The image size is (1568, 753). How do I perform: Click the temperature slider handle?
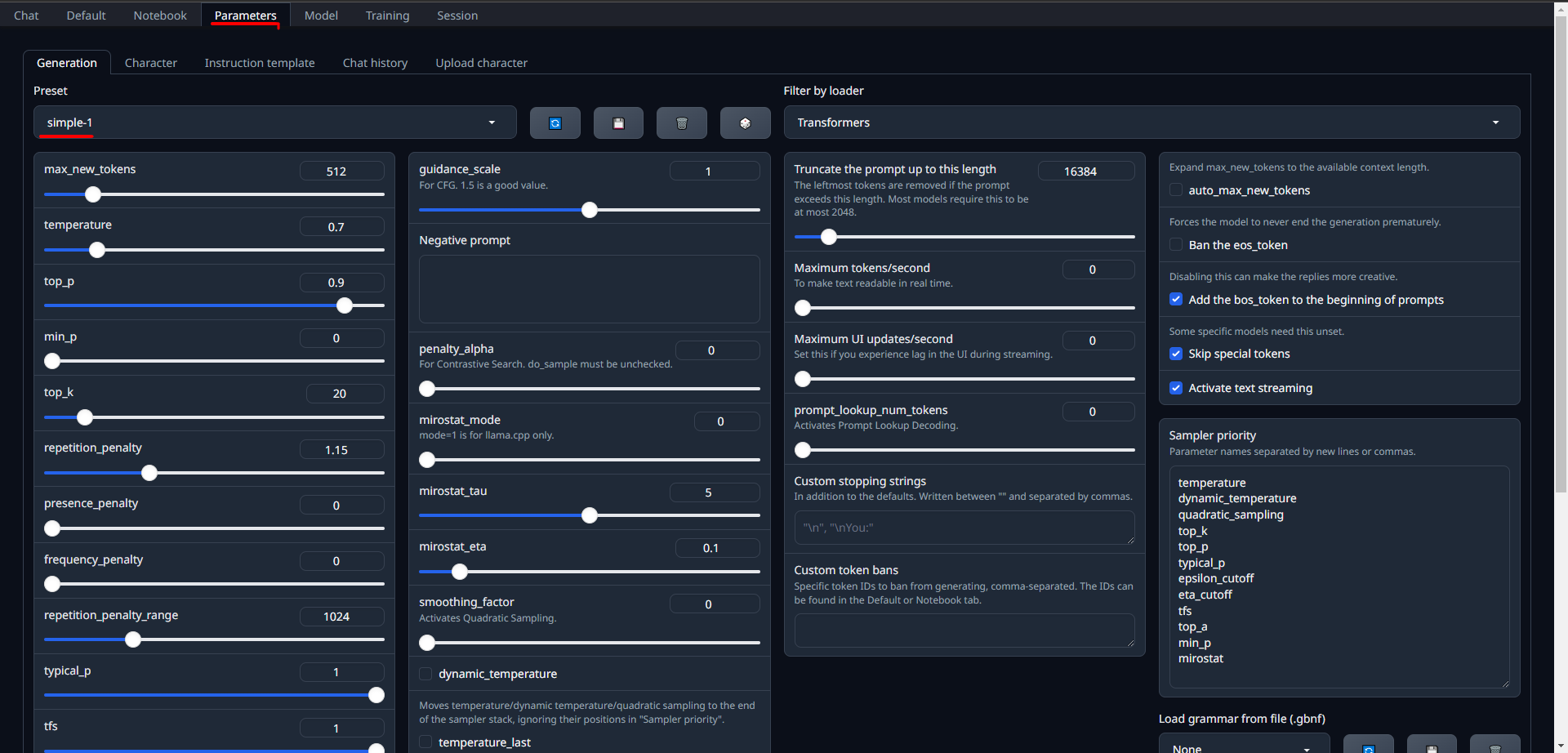pos(97,250)
